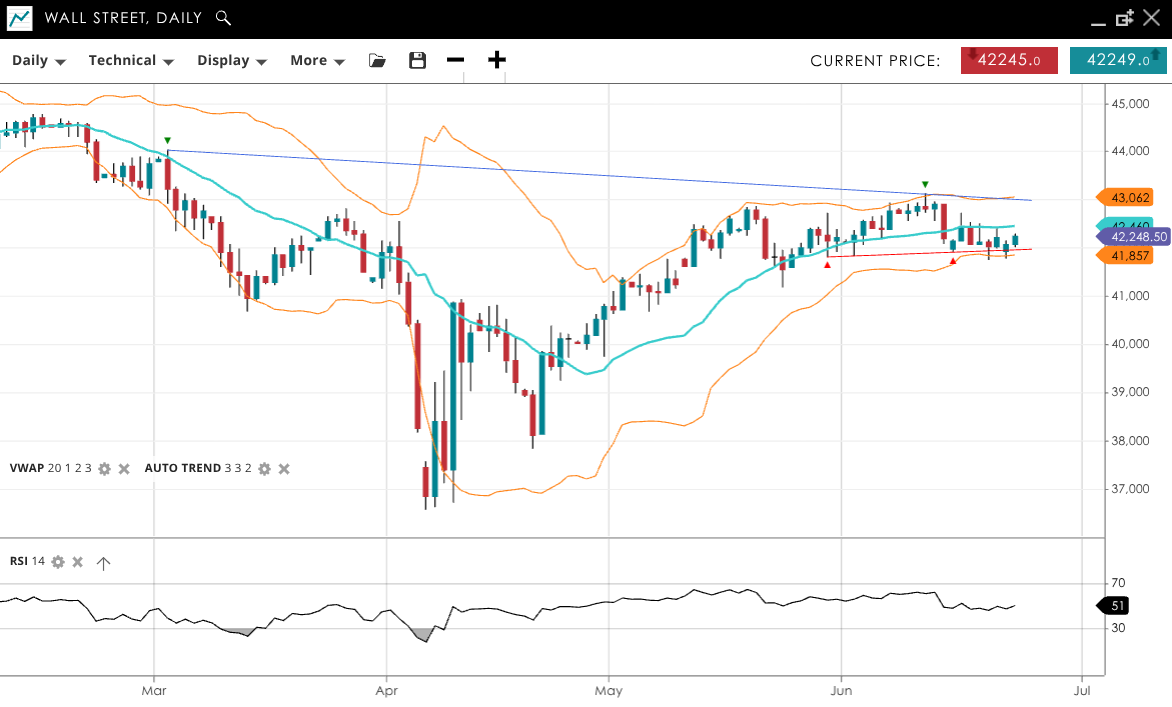This screenshot has height=707, width=1172.
Task: Remove the RSI indicator
Action: [78, 562]
